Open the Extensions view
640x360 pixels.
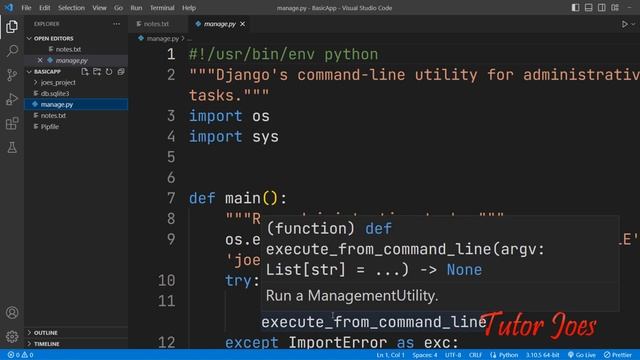12,123
